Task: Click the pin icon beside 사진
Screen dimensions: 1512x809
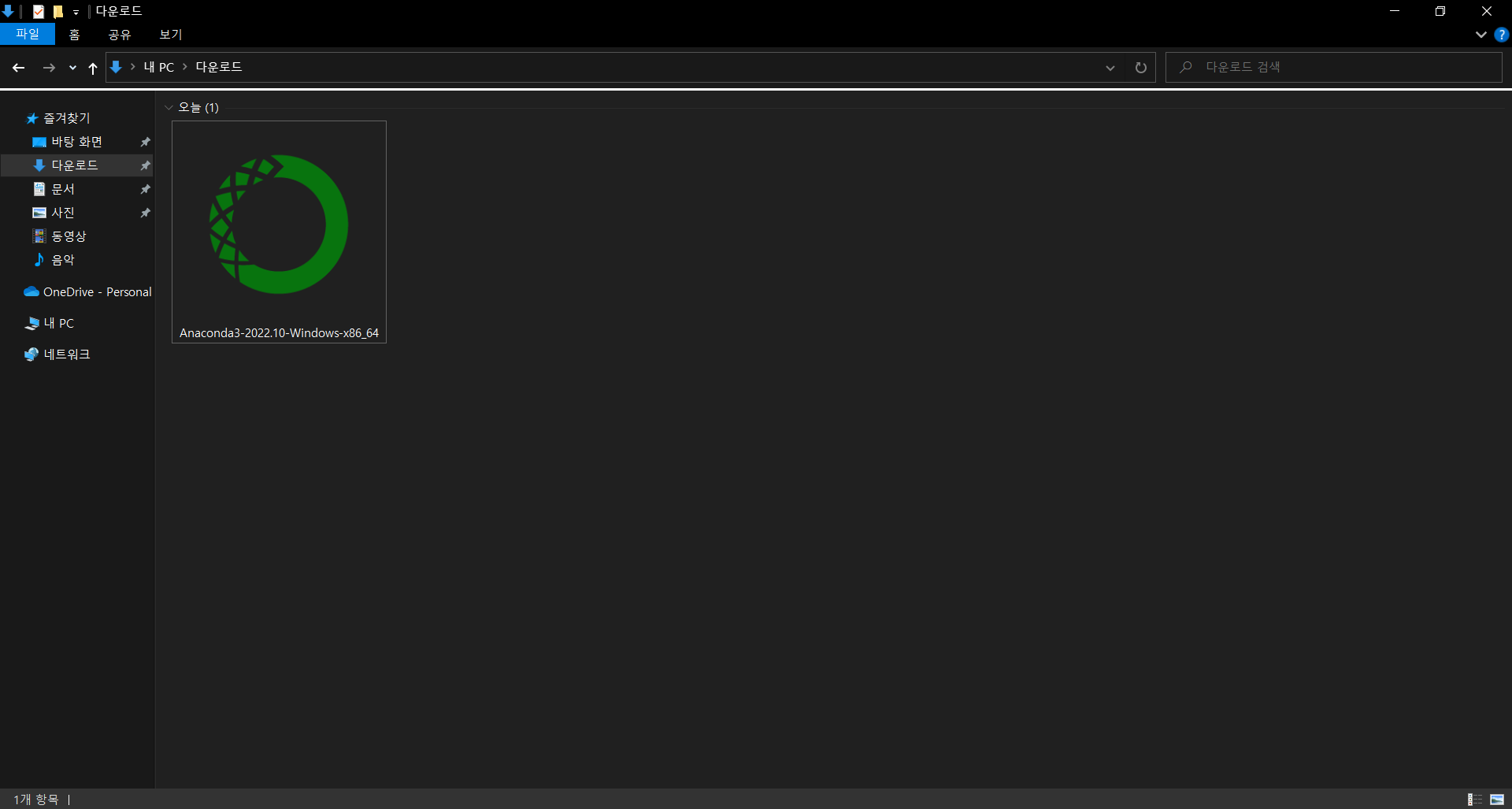Action: (x=145, y=213)
